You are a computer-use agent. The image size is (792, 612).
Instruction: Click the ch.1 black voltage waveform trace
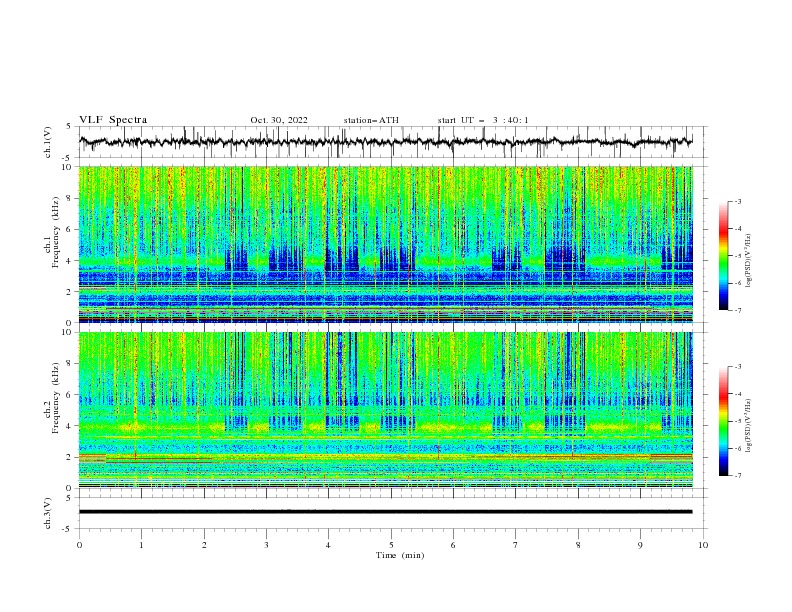385,142
